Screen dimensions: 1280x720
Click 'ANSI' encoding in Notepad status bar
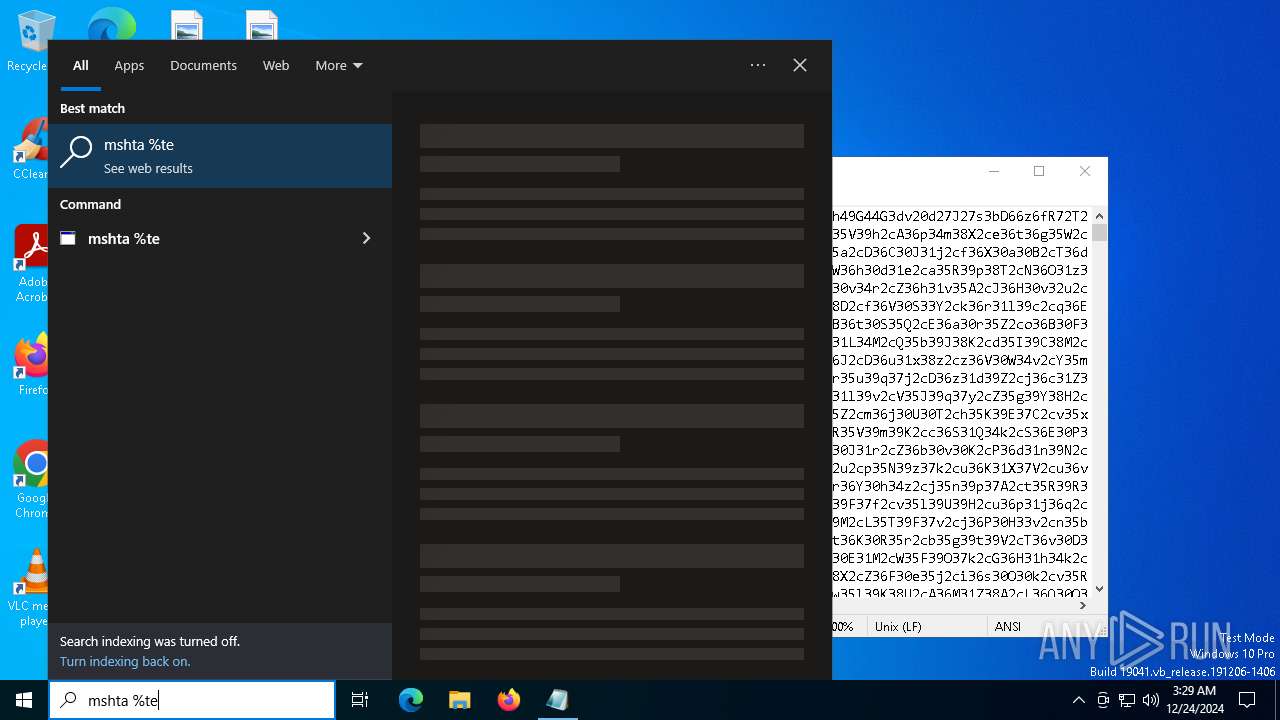[1007, 626]
